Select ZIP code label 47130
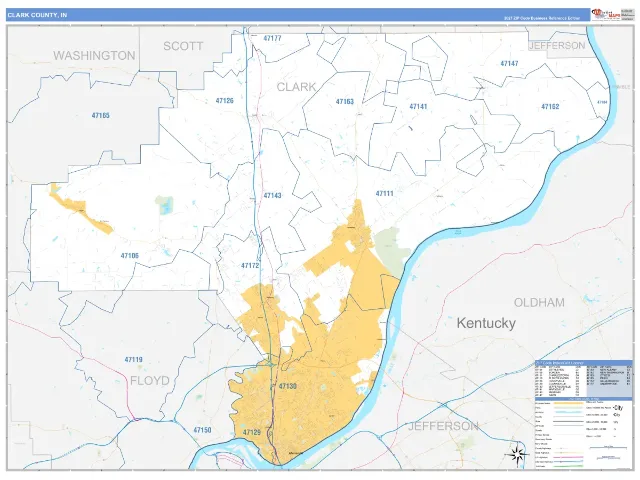The image size is (640, 480). pyautogui.click(x=288, y=386)
